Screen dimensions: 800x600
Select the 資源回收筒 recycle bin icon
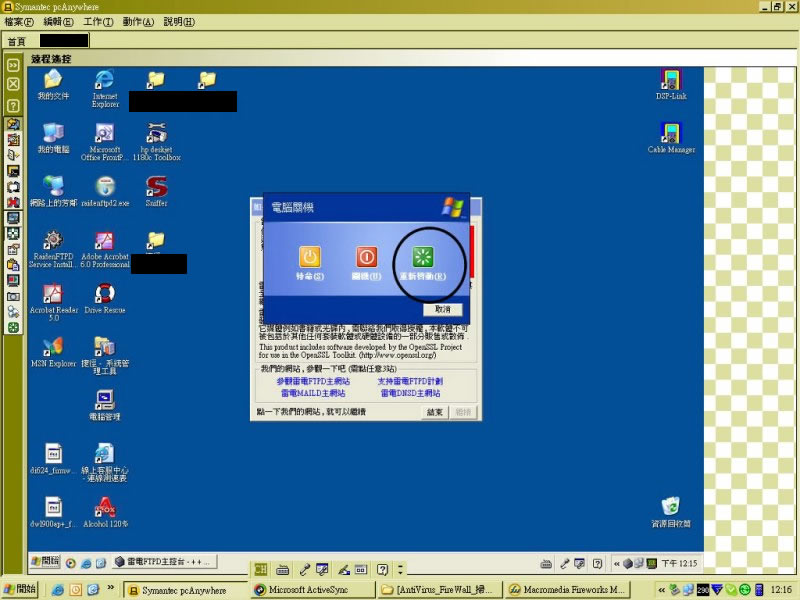(x=670, y=513)
